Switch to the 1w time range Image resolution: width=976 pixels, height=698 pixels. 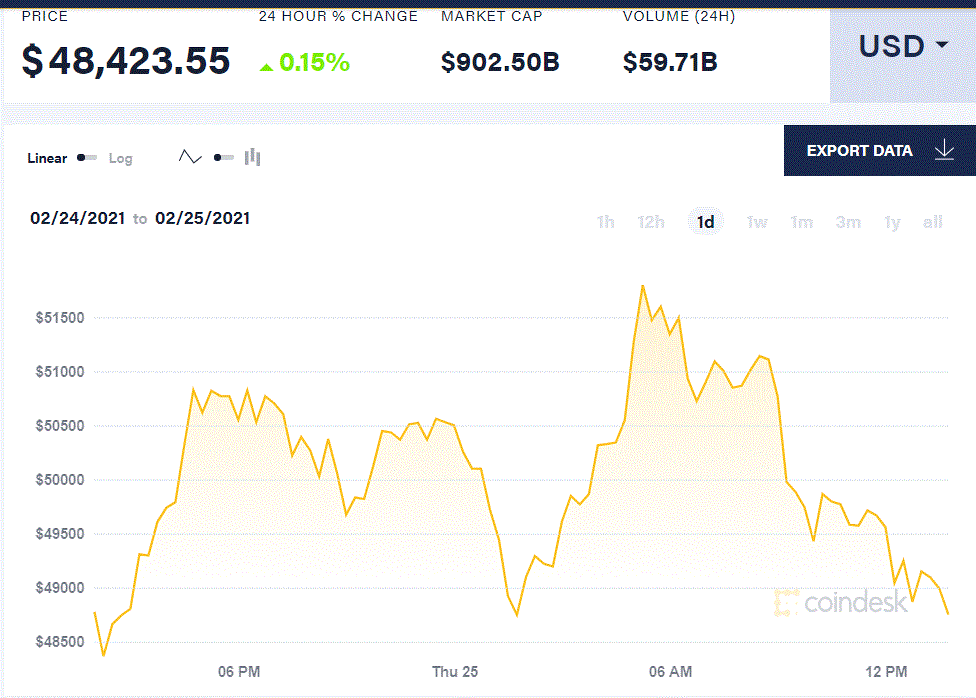757,222
